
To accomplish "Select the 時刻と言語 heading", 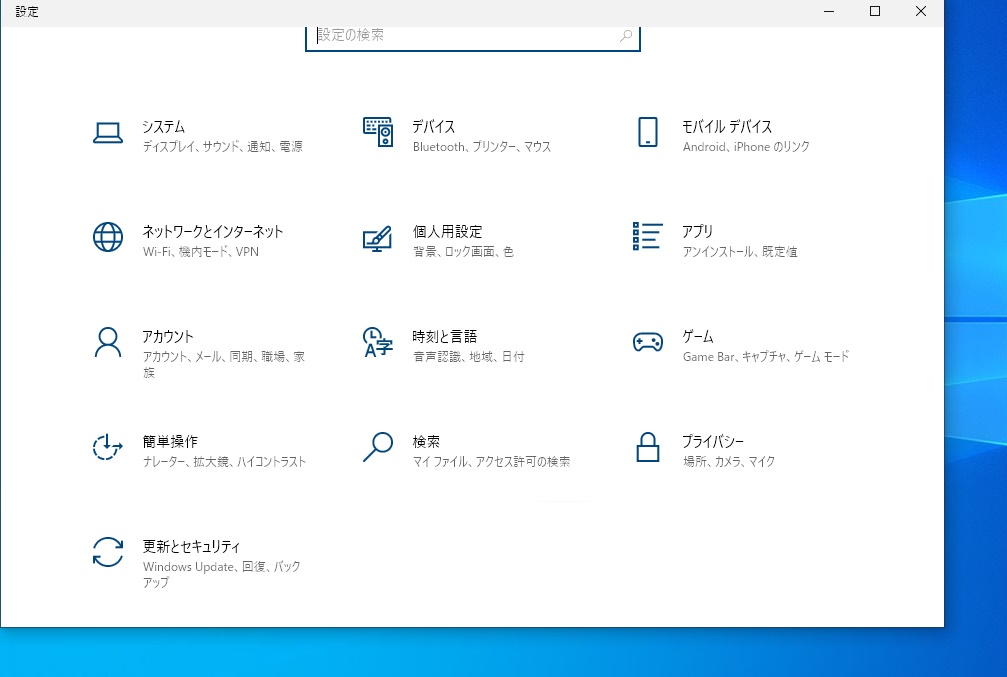I will (445, 337).
